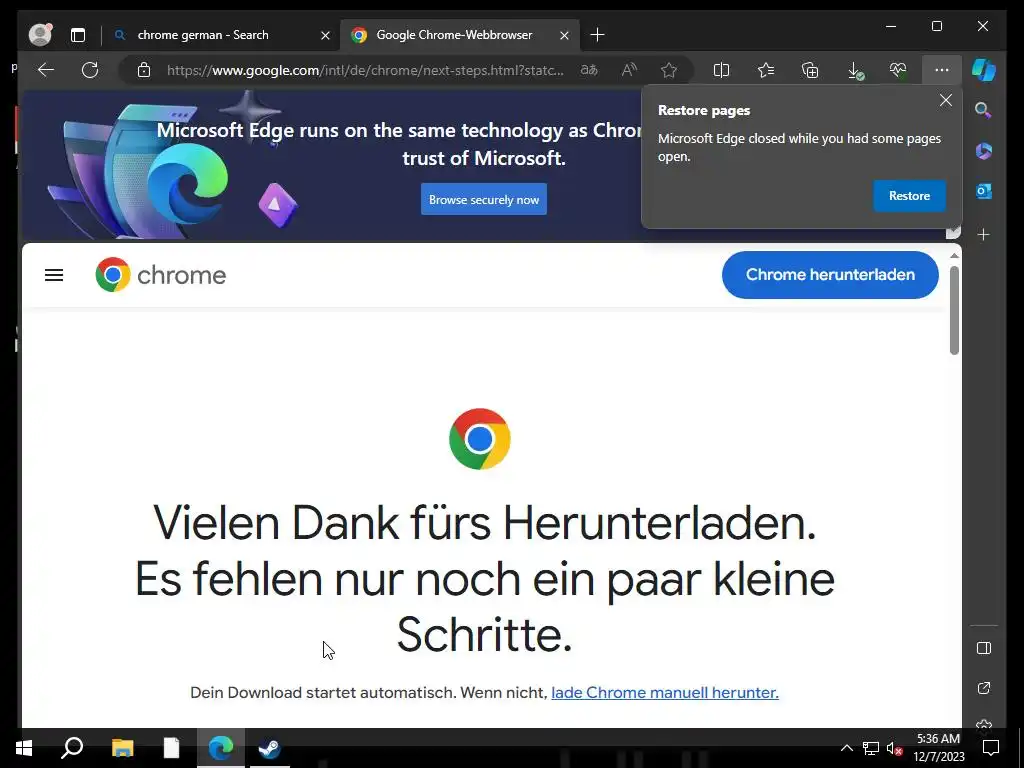This screenshot has height=768, width=1024.
Task: Open Copilot in the sidebar
Action: click(x=984, y=70)
